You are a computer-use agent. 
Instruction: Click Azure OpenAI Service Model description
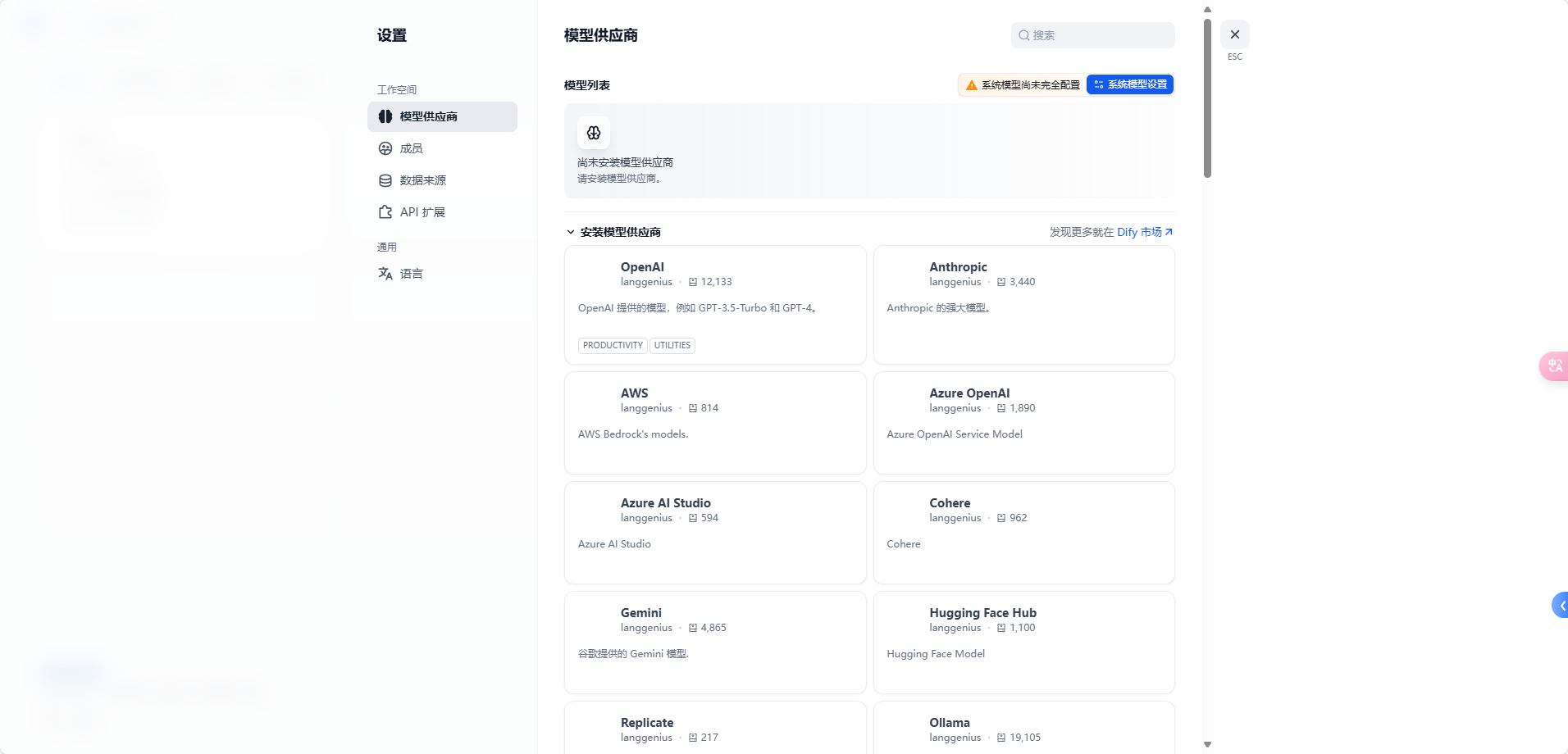[955, 434]
